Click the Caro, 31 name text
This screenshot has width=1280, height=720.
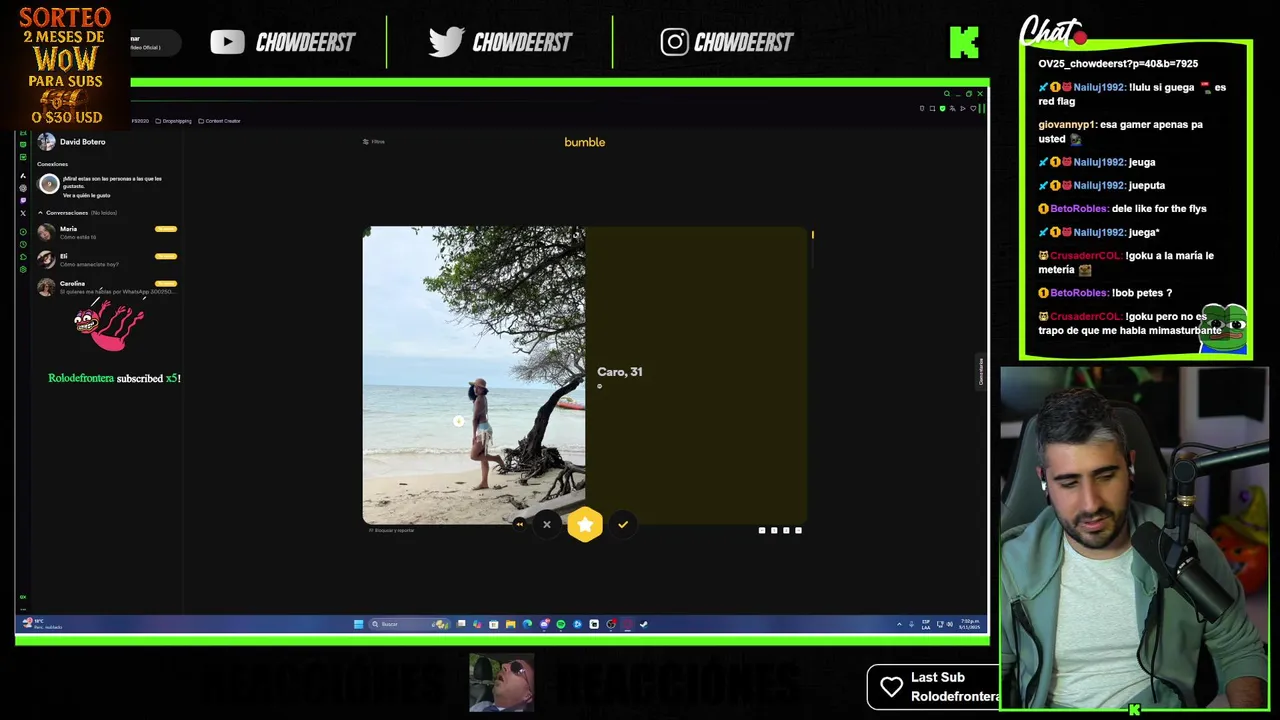coord(620,372)
